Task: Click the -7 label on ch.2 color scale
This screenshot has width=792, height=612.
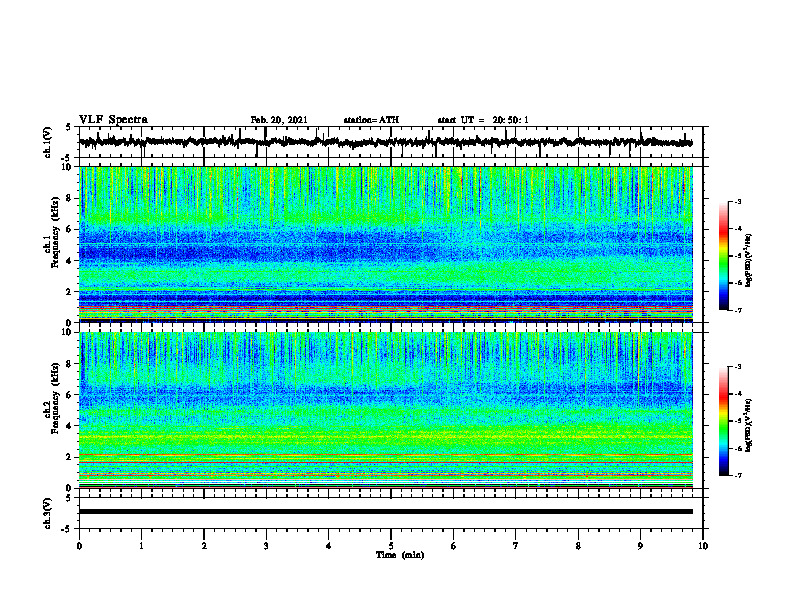Action: tap(738, 475)
